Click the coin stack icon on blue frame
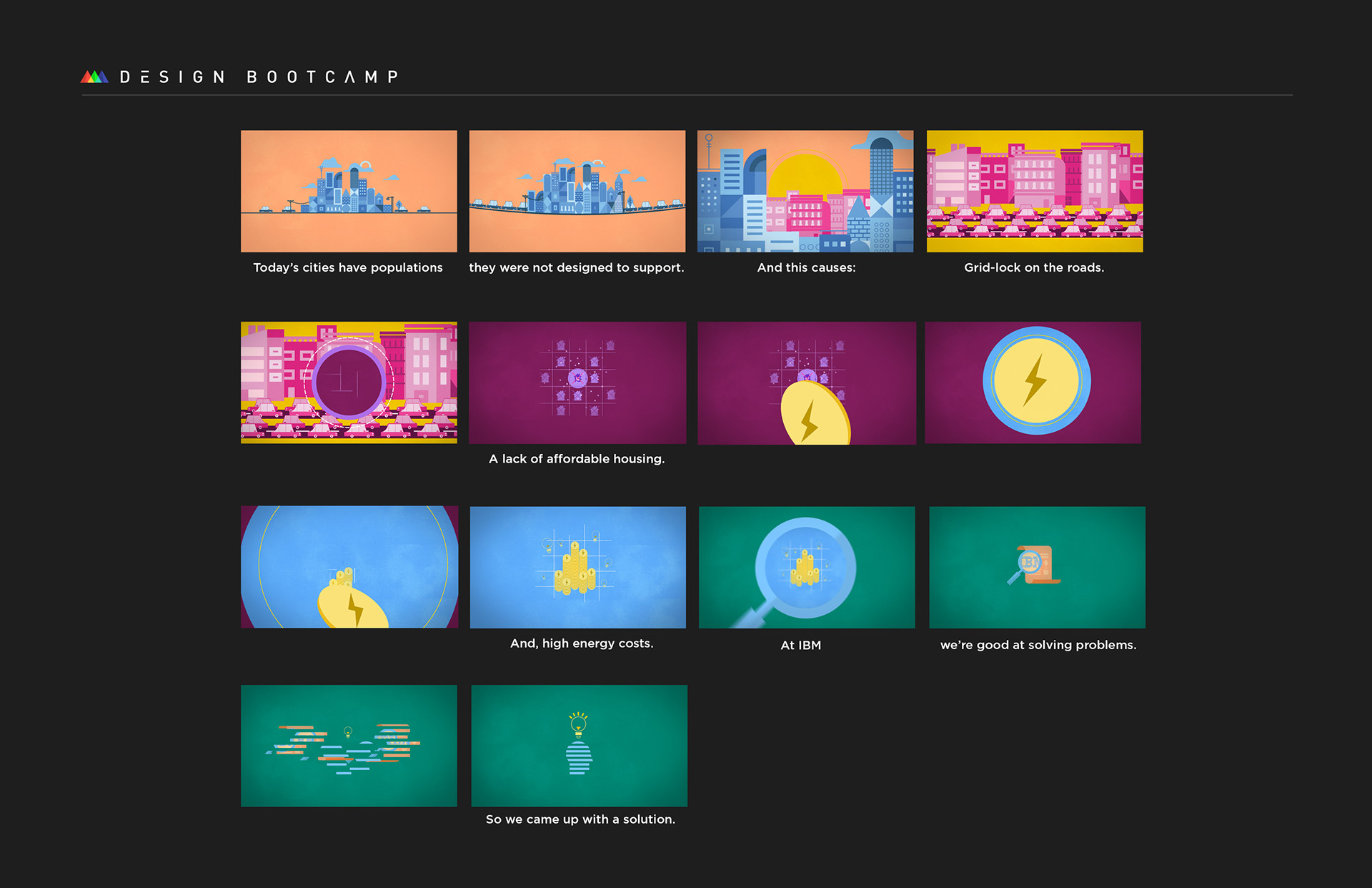1372x888 pixels. [576, 569]
